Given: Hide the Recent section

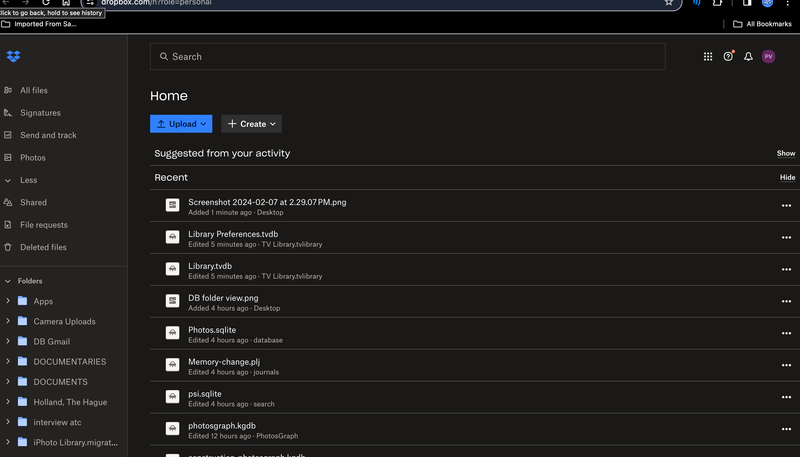Looking at the screenshot, I should pyautogui.click(x=787, y=177).
